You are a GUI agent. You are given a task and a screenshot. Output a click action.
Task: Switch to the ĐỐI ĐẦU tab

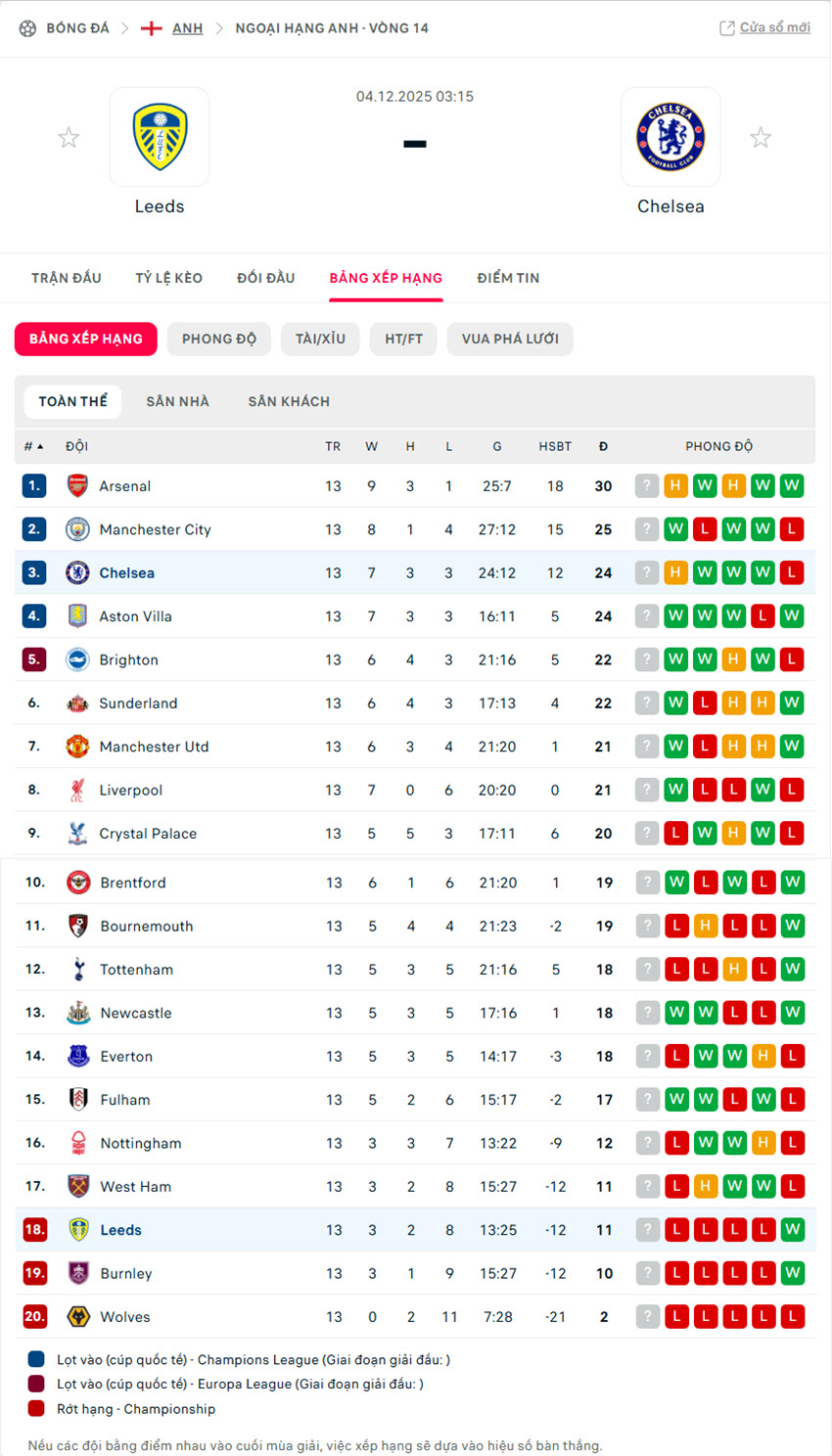point(265,278)
